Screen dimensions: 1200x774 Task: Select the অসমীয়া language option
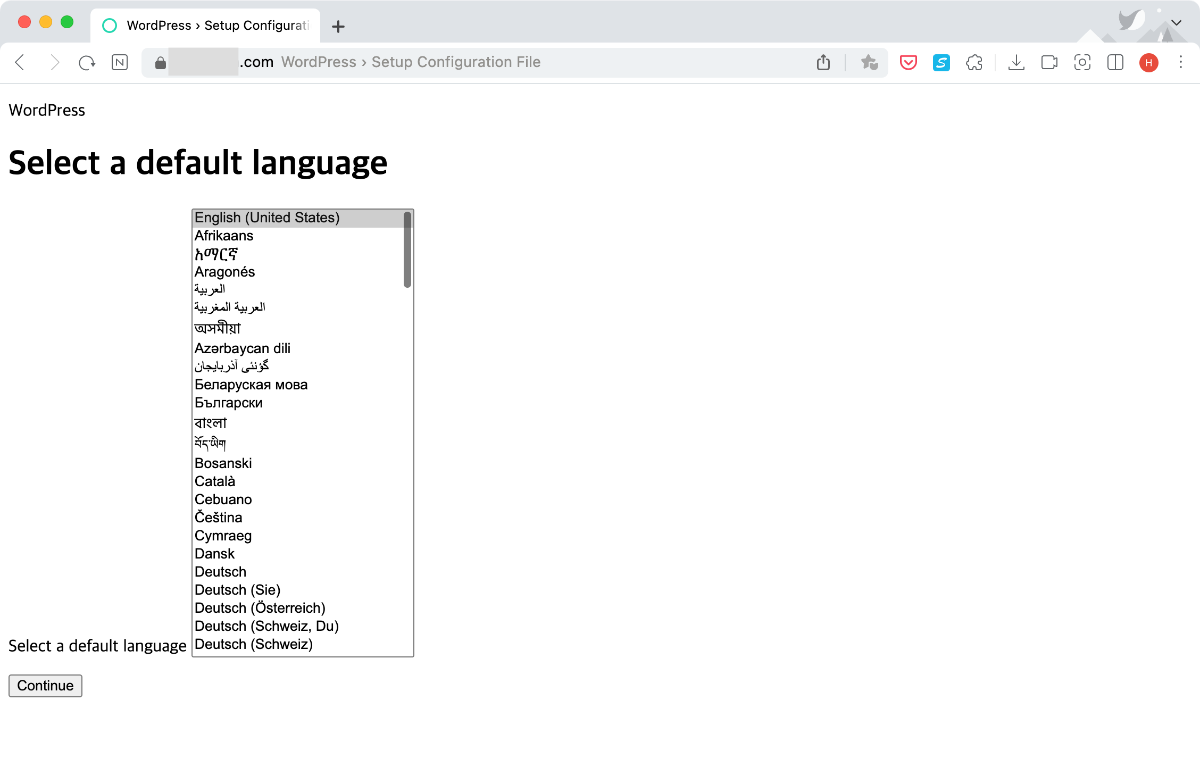tap(297, 328)
